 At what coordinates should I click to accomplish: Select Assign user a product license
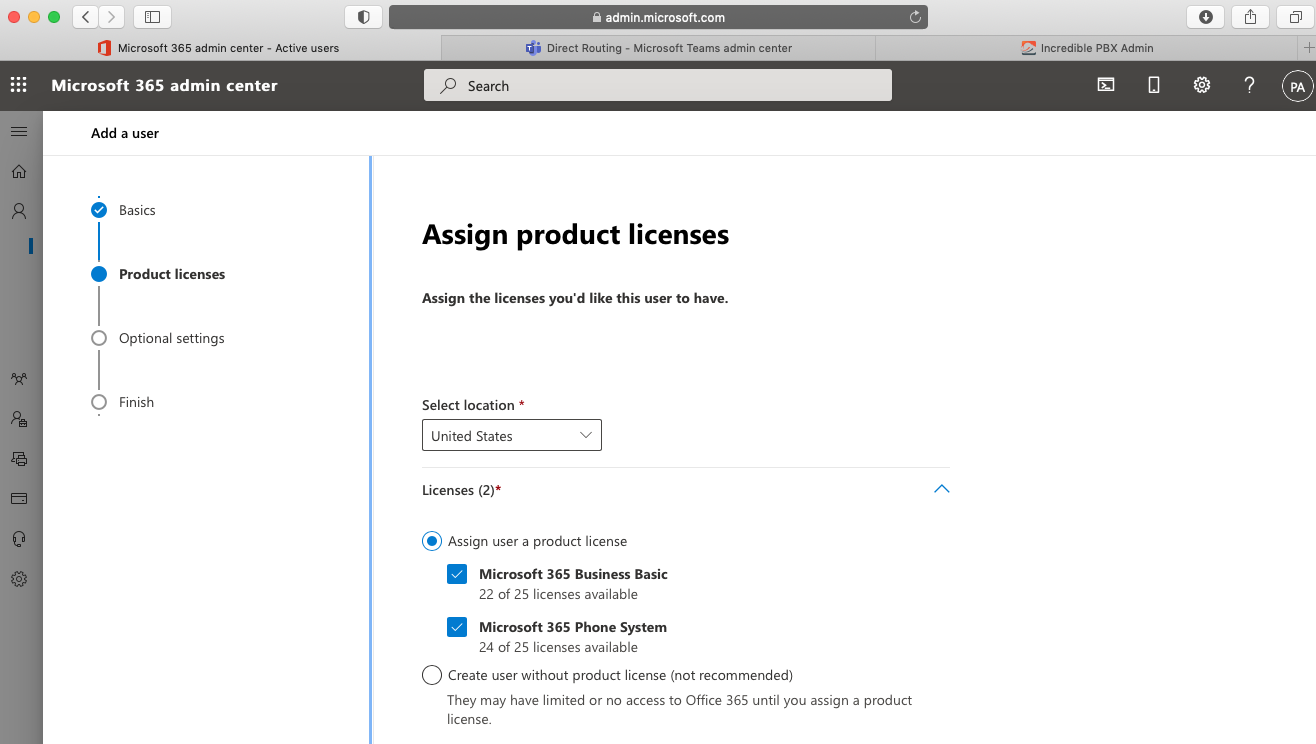[x=432, y=541]
